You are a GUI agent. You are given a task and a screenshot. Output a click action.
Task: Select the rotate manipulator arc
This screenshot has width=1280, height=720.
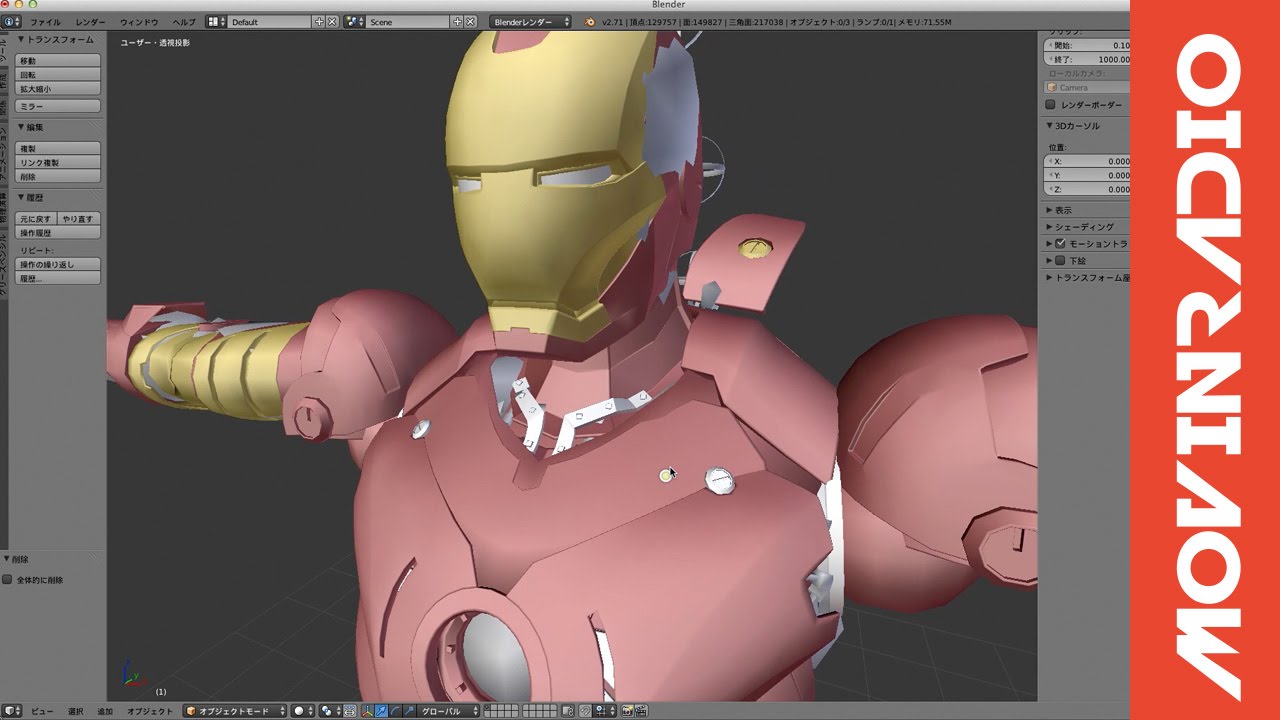[x=395, y=711]
